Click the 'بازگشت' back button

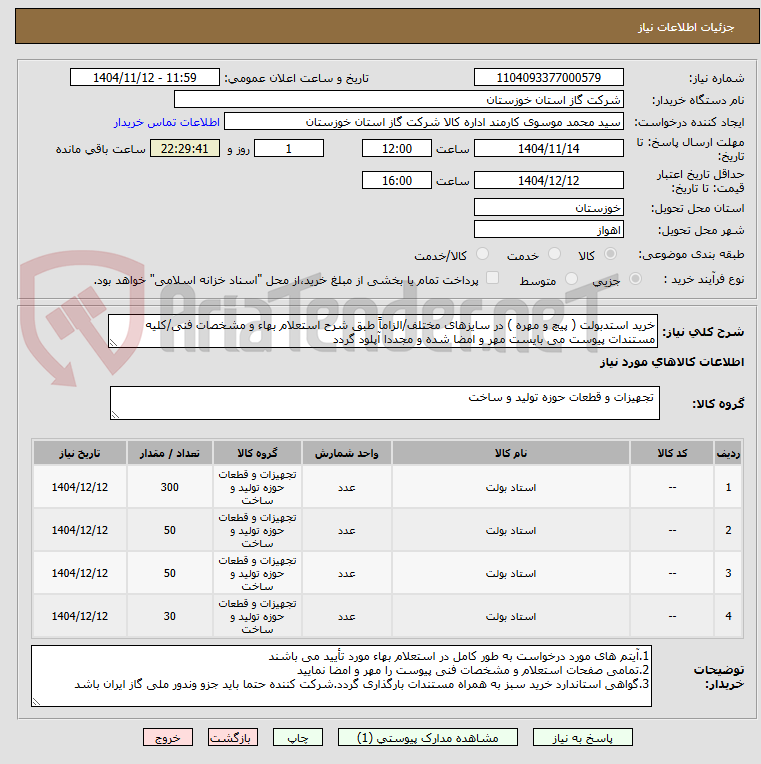click(x=232, y=737)
